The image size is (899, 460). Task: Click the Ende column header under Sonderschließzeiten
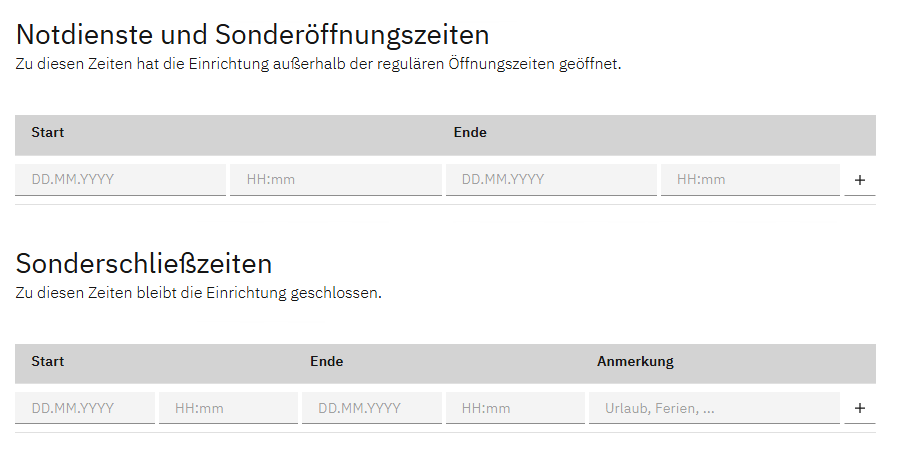point(326,361)
